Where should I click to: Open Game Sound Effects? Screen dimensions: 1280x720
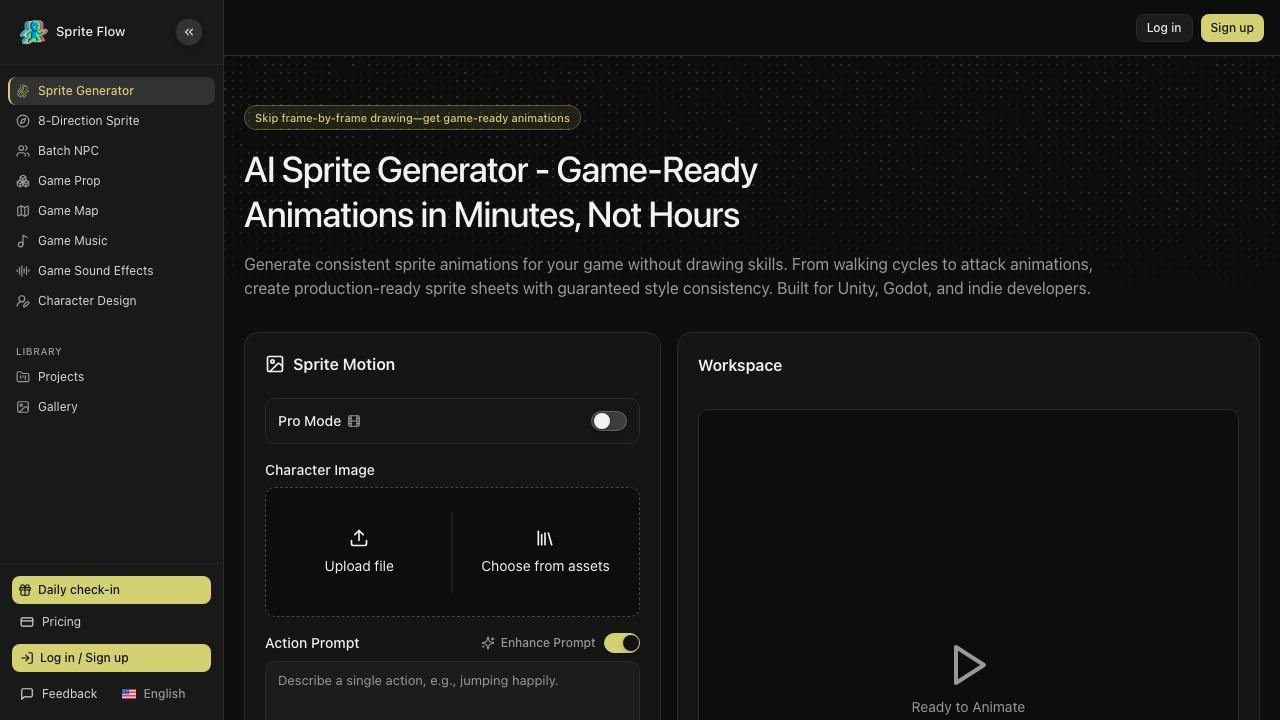point(111,271)
